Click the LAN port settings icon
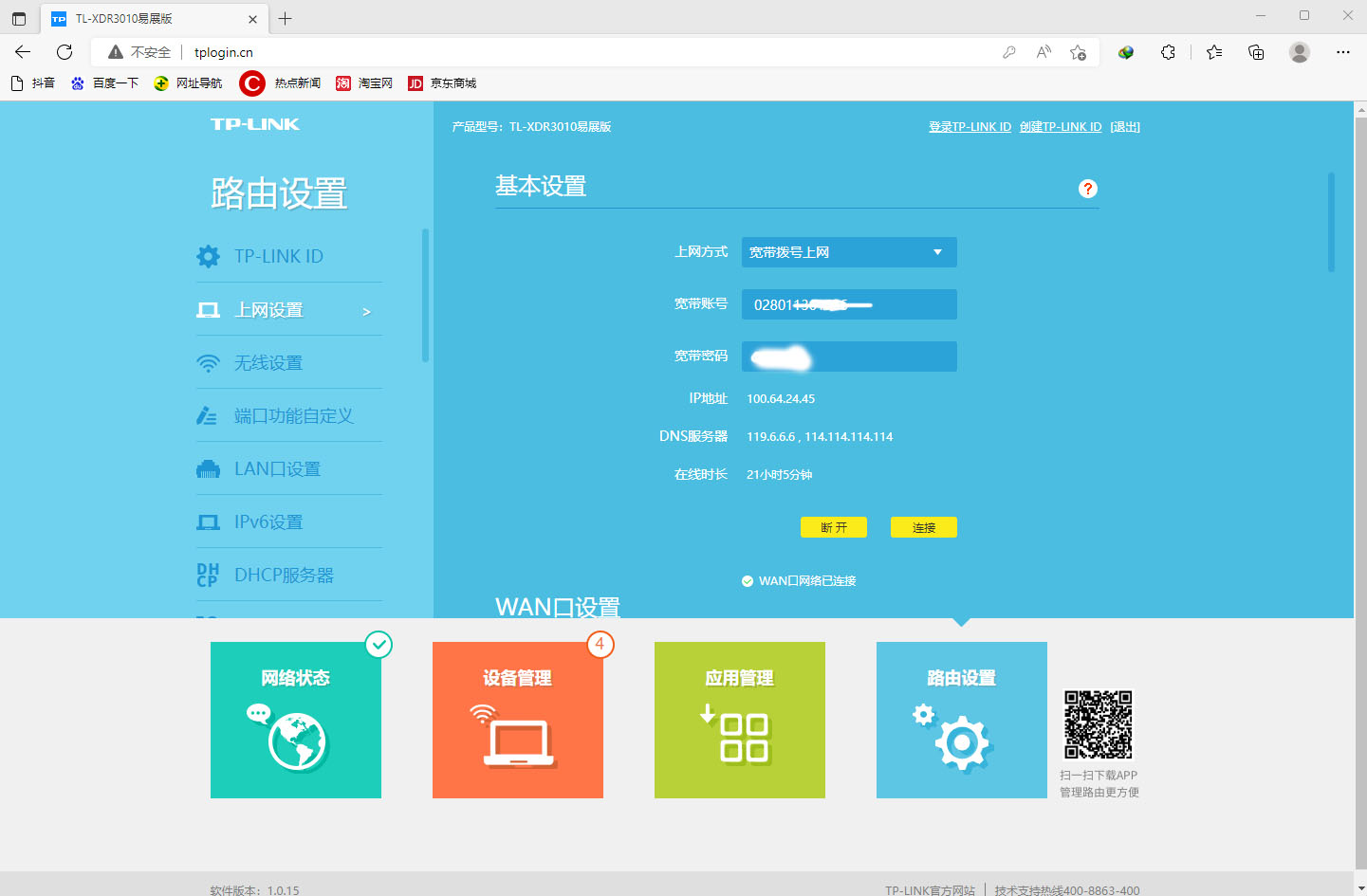The width and height of the screenshot is (1367, 896). tap(208, 469)
